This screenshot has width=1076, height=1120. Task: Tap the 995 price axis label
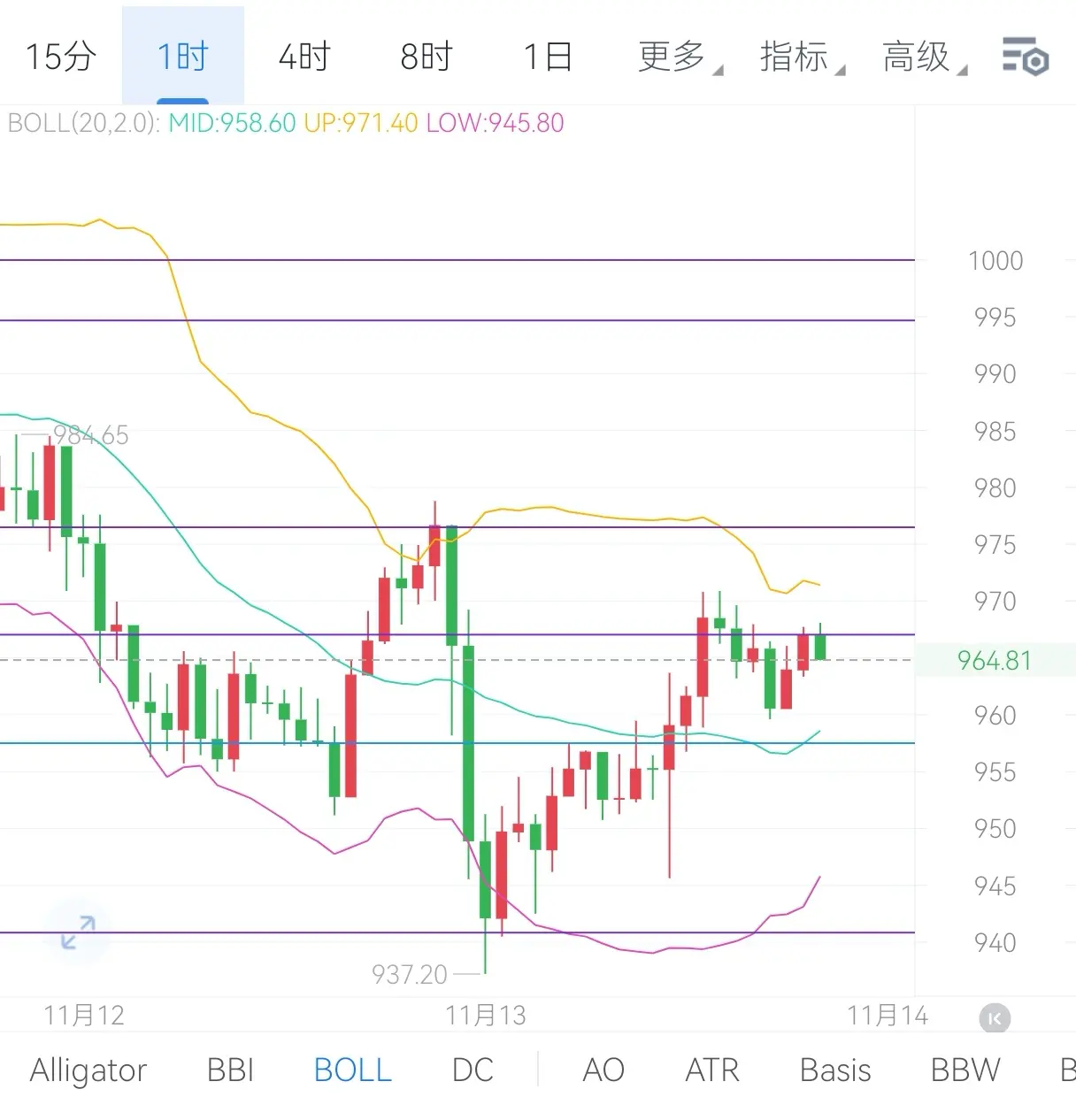point(995,318)
